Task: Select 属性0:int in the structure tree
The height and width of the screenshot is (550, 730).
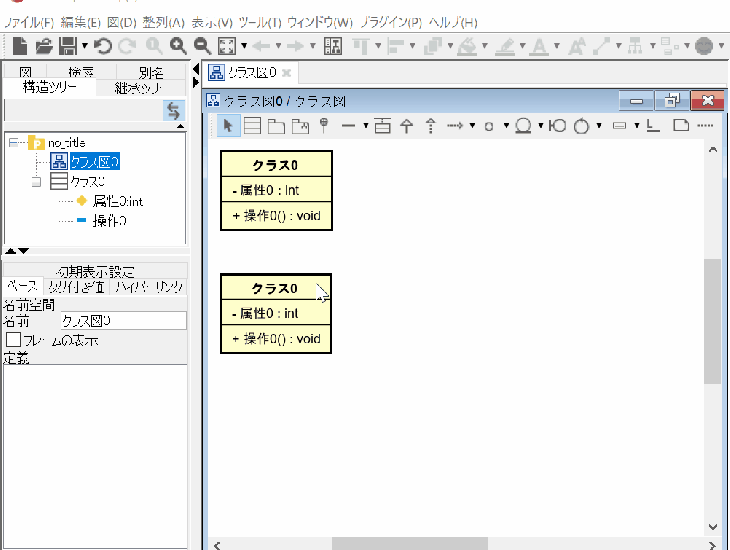Action: coord(117,201)
